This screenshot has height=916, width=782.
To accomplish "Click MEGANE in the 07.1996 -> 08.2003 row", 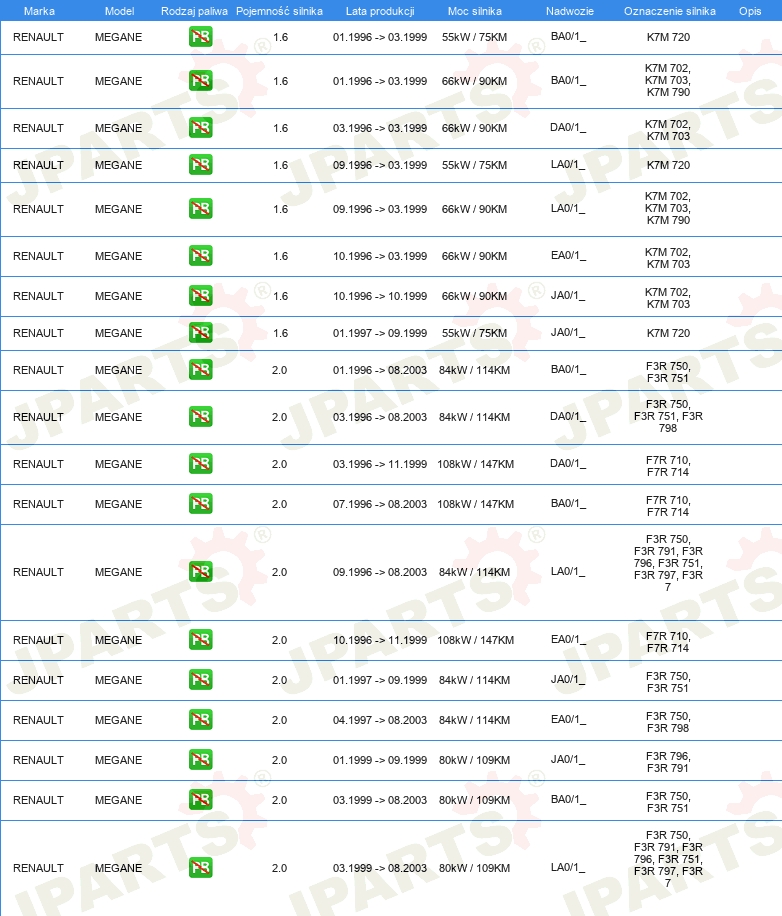I will pyautogui.click(x=119, y=504).
